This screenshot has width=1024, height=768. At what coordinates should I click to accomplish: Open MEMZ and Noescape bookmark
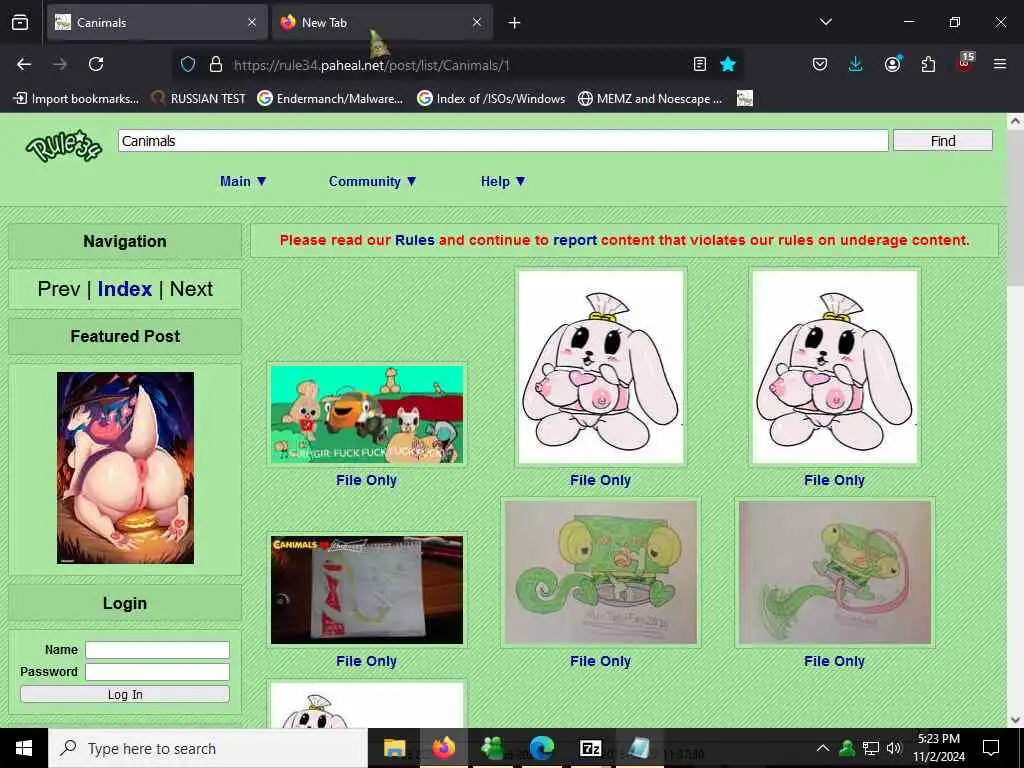pyautogui.click(x=650, y=99)
